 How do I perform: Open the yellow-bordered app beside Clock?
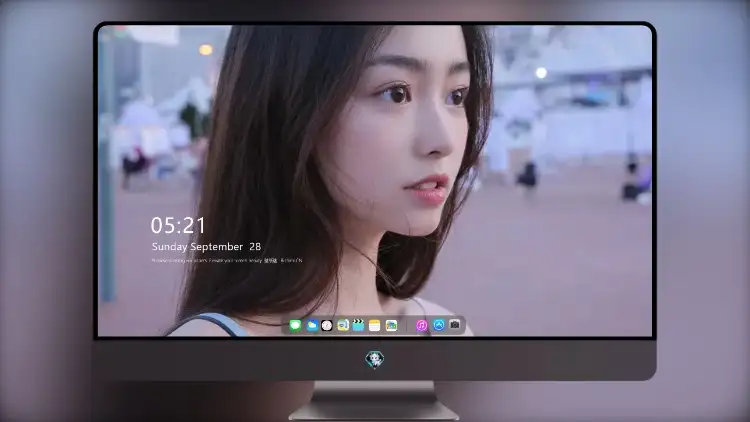click(343, 325)
